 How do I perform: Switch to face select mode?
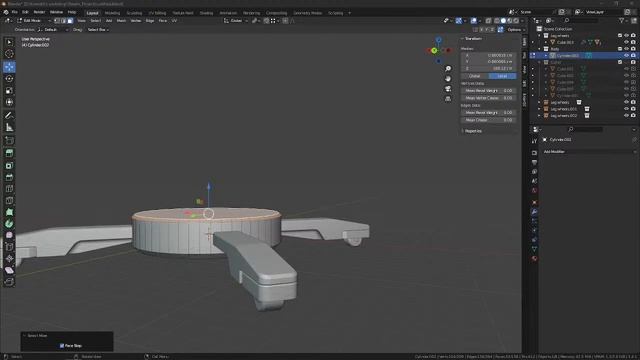[70, 20]
